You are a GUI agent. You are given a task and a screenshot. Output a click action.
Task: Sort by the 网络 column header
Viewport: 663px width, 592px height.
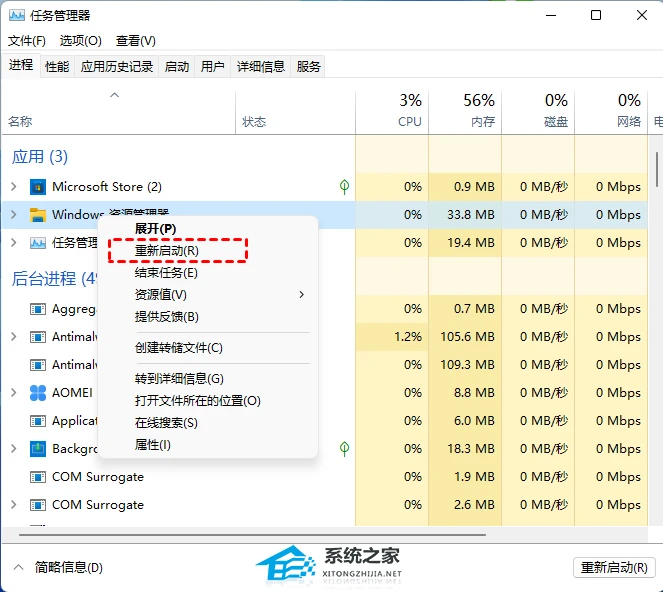pos(611,112)
